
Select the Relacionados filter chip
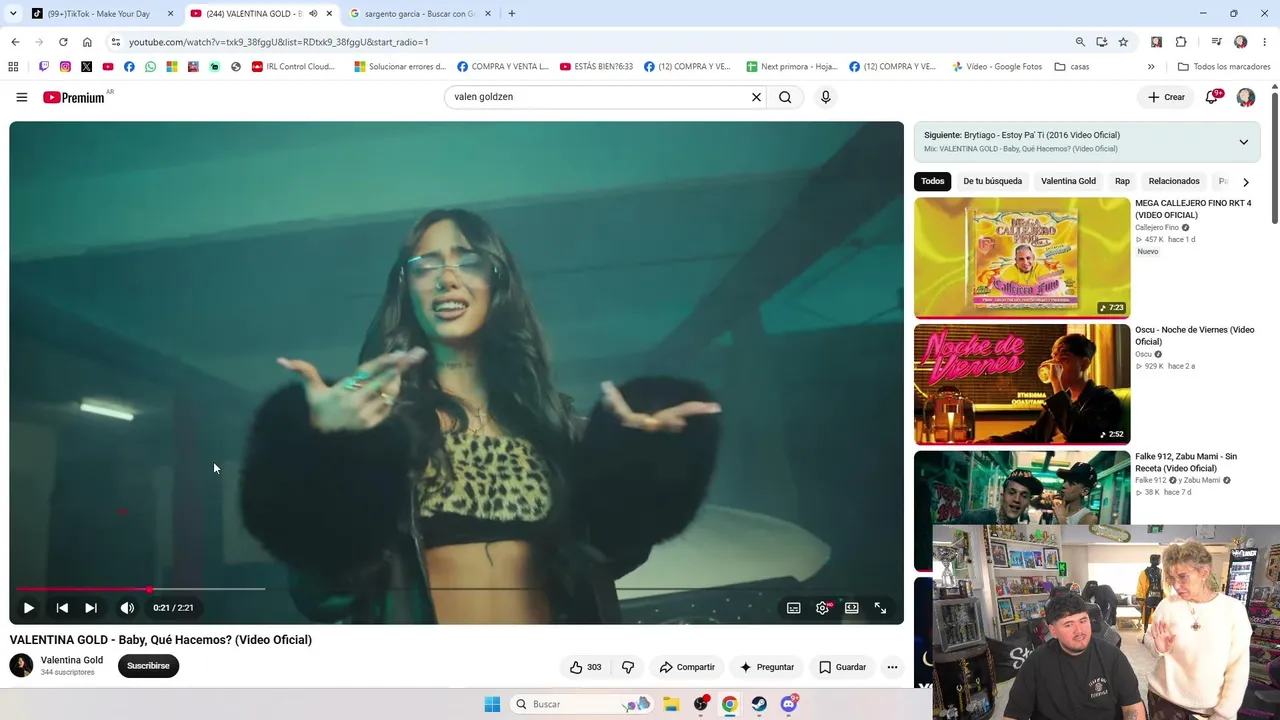[x=1174, y=181]
